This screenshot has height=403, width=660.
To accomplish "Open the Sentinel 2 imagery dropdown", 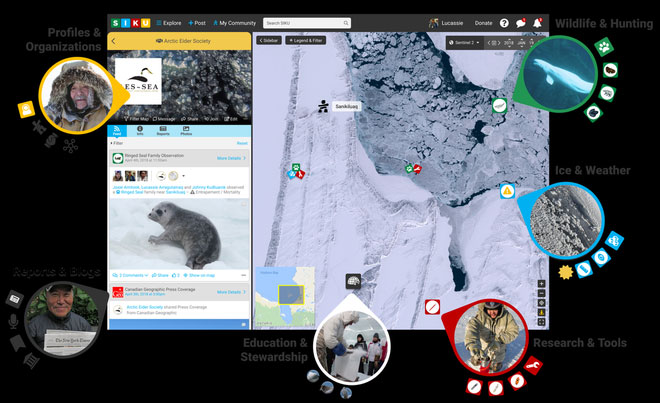I will pyautogui.click(x=464, y=43).
